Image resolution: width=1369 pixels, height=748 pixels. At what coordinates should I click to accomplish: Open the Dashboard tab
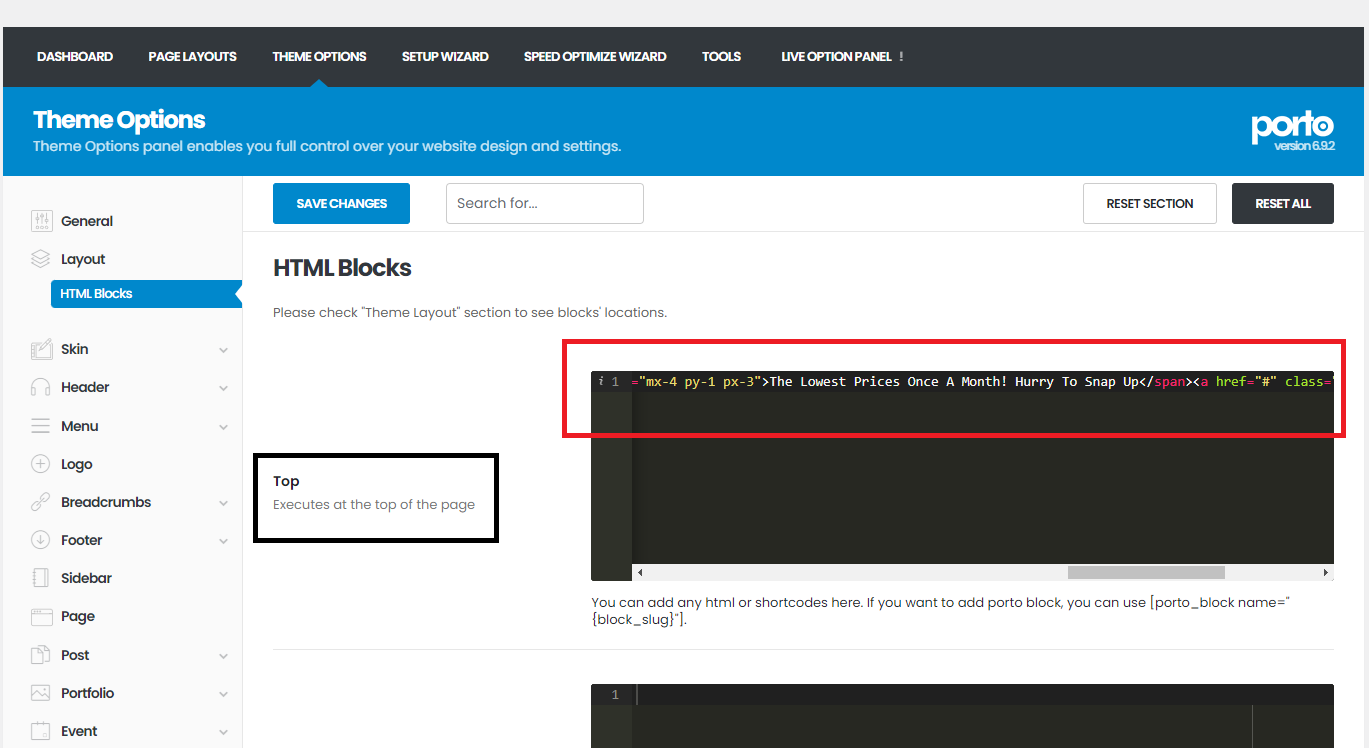pyautogui.click(x=75, y=57)
